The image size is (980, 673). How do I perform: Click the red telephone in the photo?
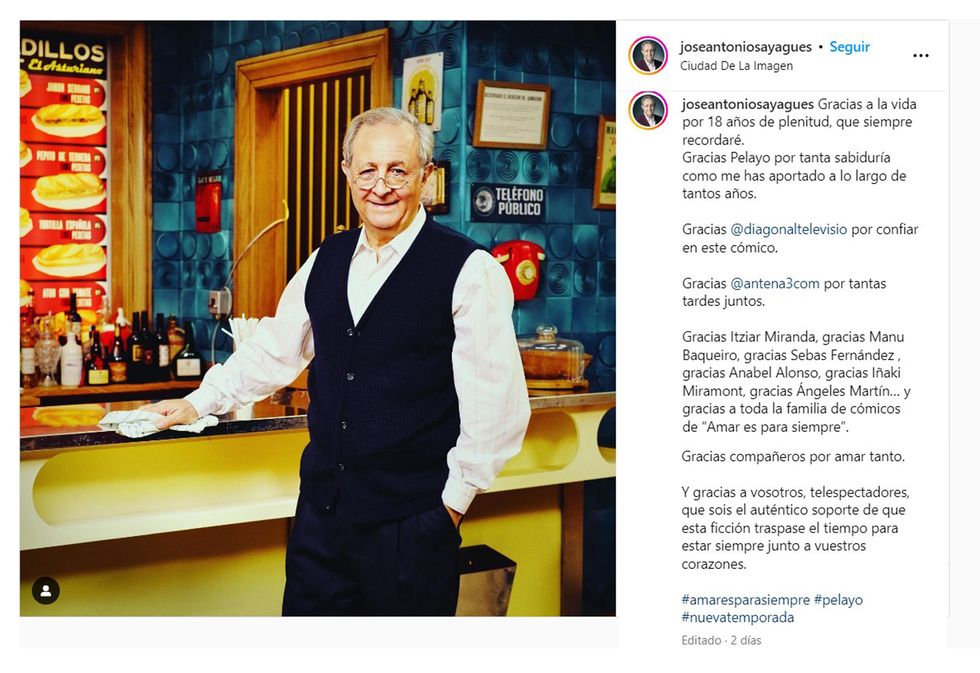[519, 268]
